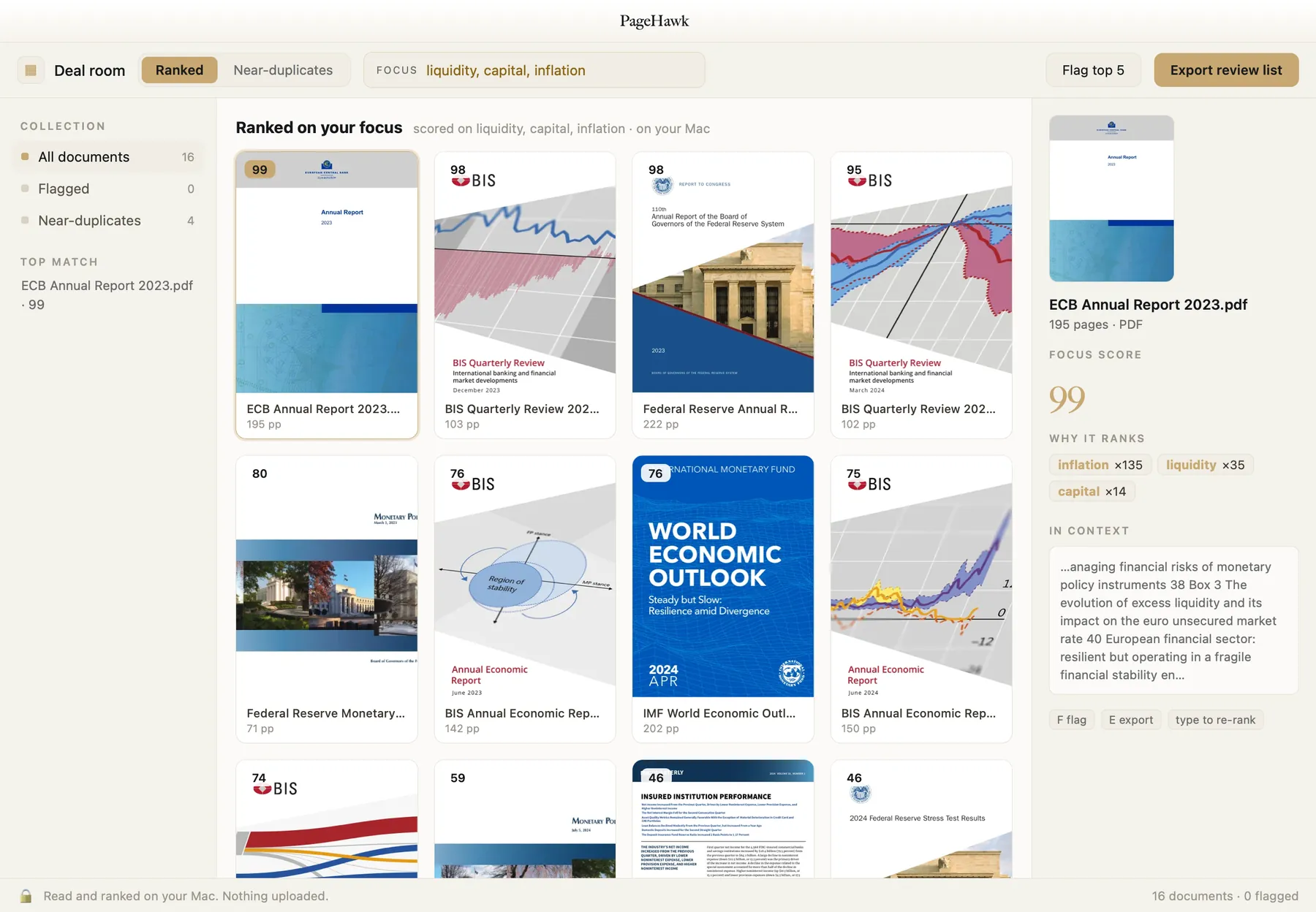1316x912 pixels.
Task: Open the Monetary Policy card scored 59
Action: point(525,819)
